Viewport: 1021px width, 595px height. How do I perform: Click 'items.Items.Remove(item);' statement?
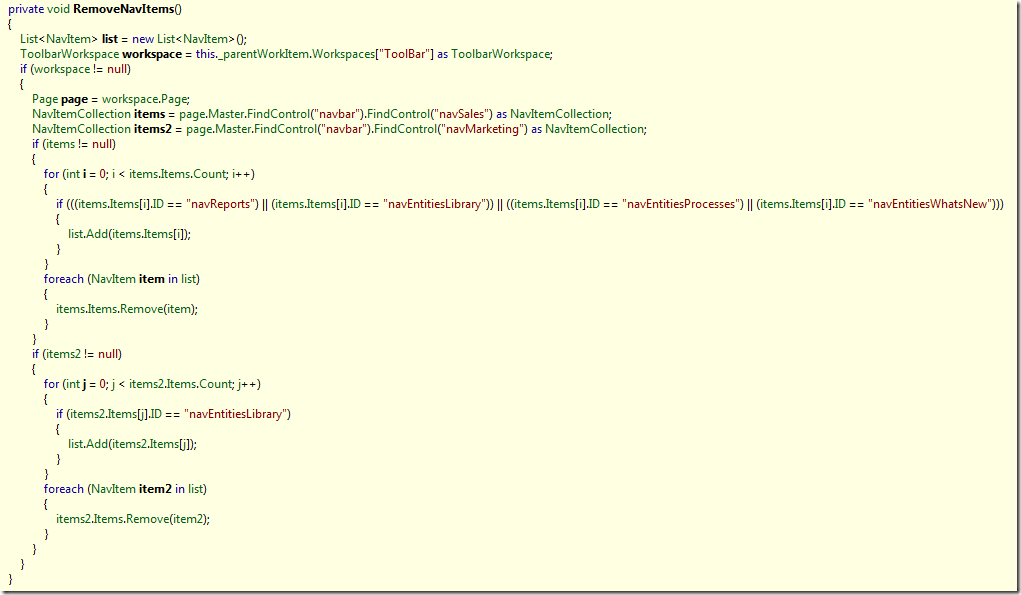127,309
